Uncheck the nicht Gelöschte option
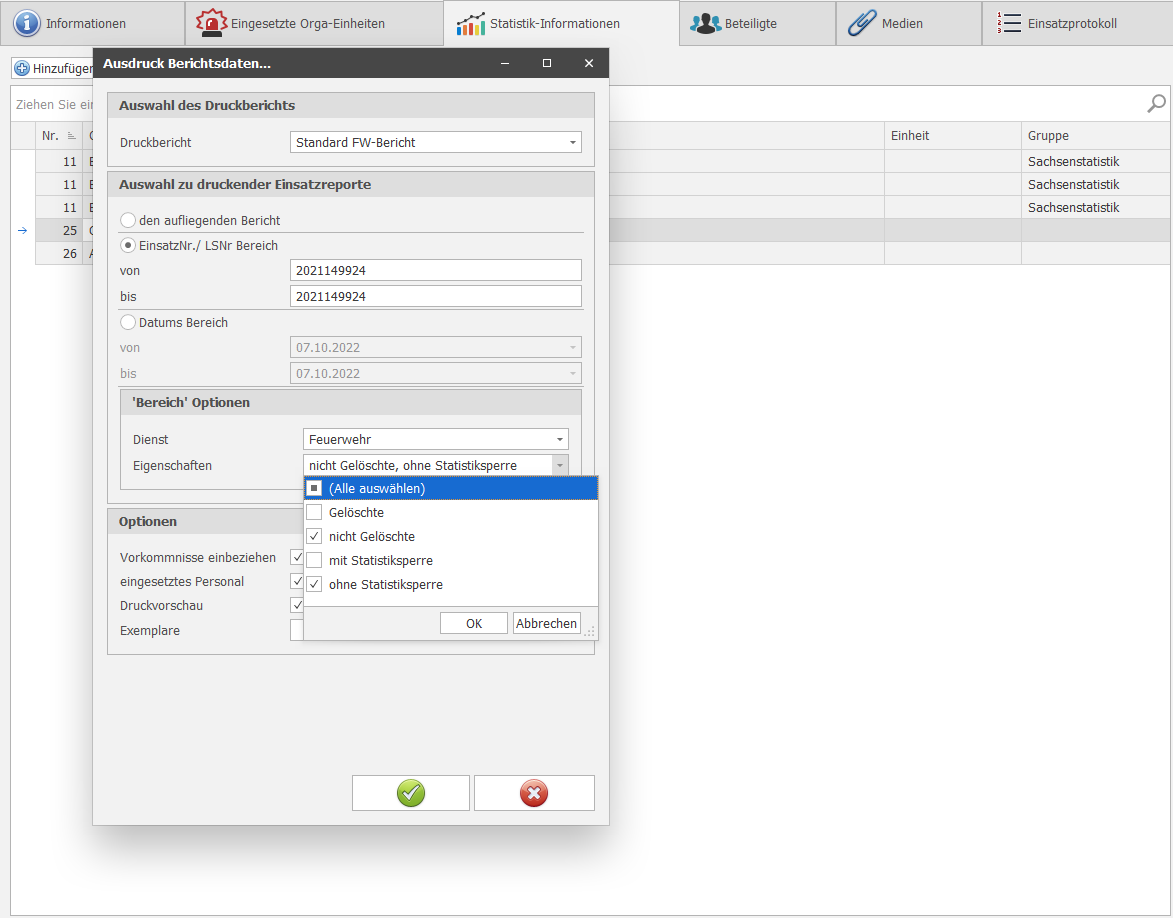Screen dimensions: 1173x918 click(314, 537)
